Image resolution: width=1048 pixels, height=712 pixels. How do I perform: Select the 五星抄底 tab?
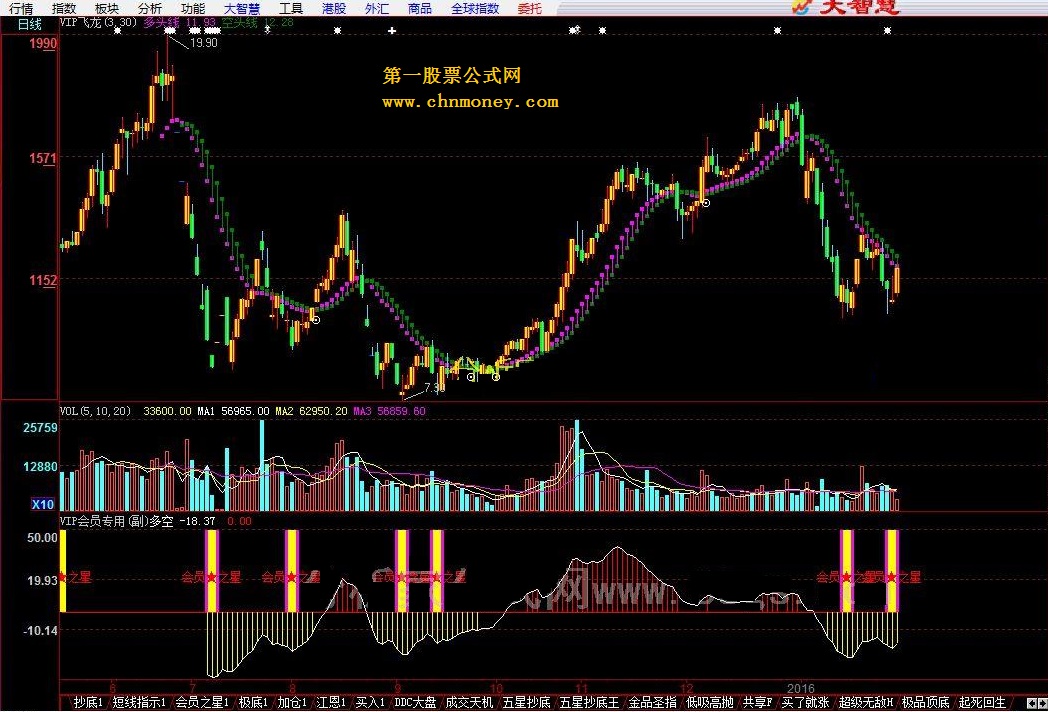527,703
